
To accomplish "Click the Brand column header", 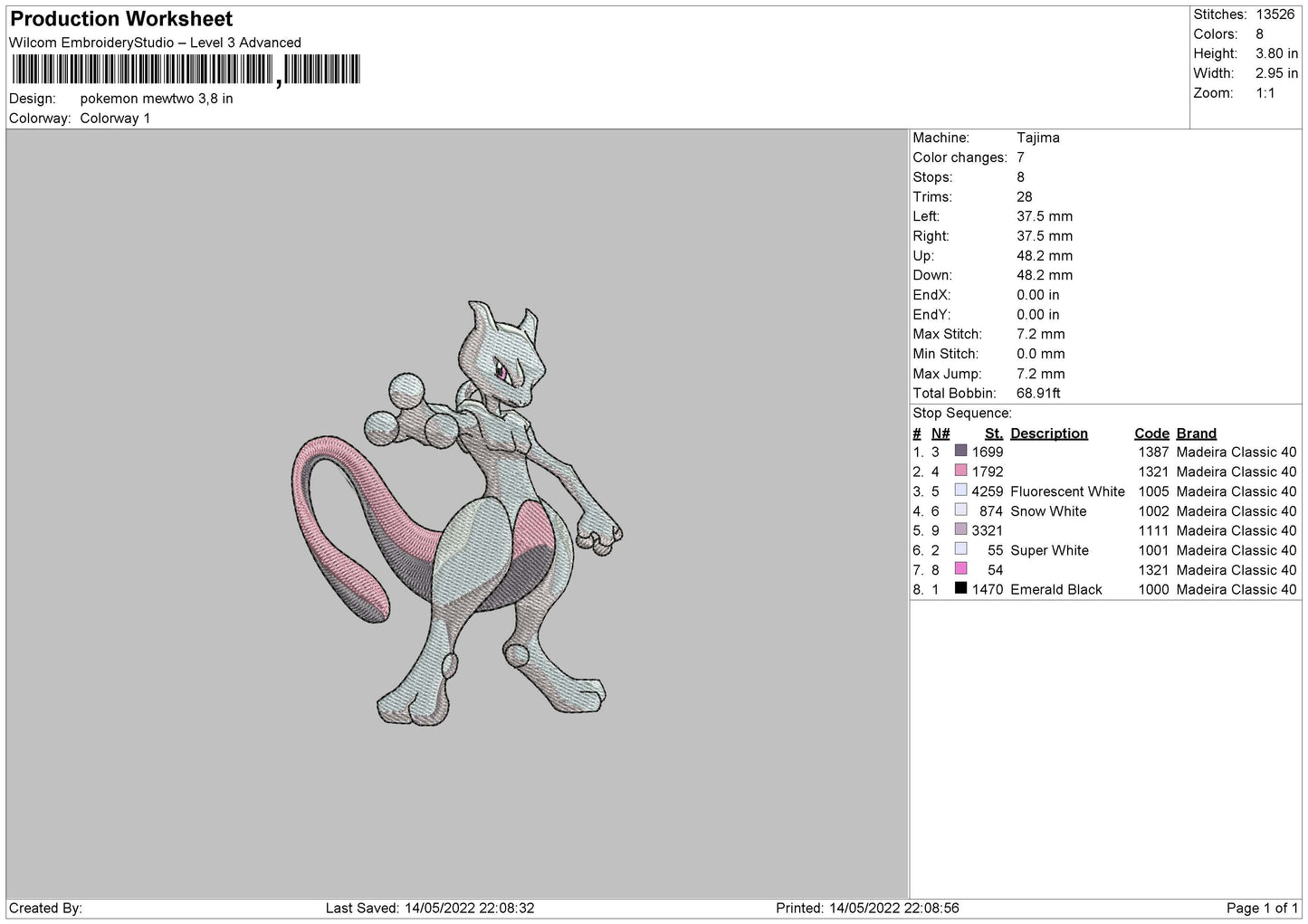I will click(1197, 433).
